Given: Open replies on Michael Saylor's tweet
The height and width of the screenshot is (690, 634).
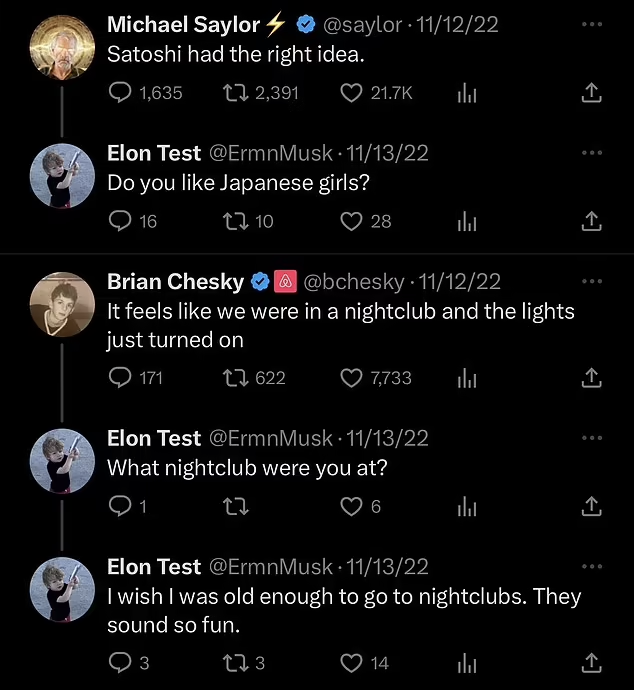Looking at the screenshot, I should point(120,93).
